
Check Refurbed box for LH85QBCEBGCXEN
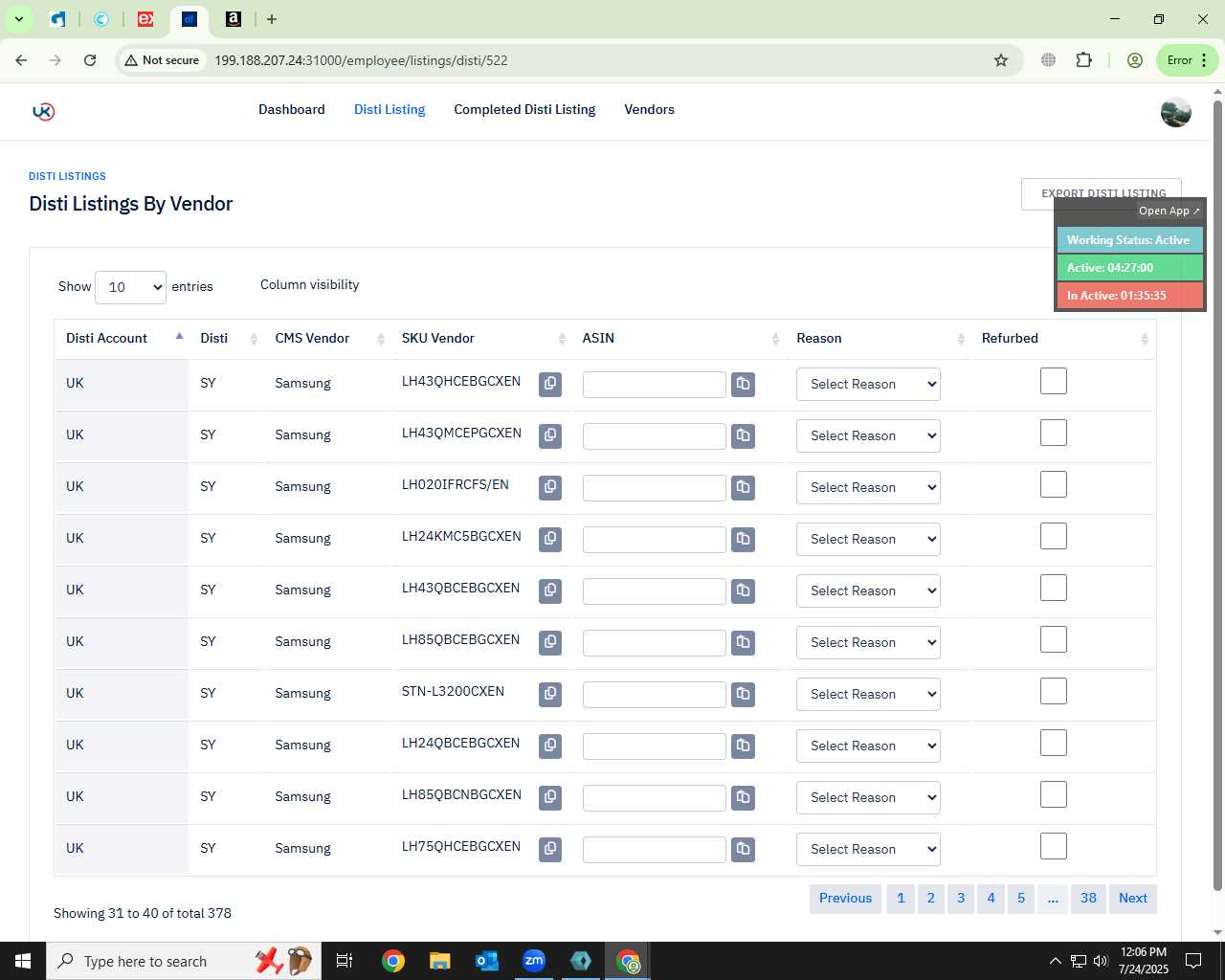pos(1053,639)
